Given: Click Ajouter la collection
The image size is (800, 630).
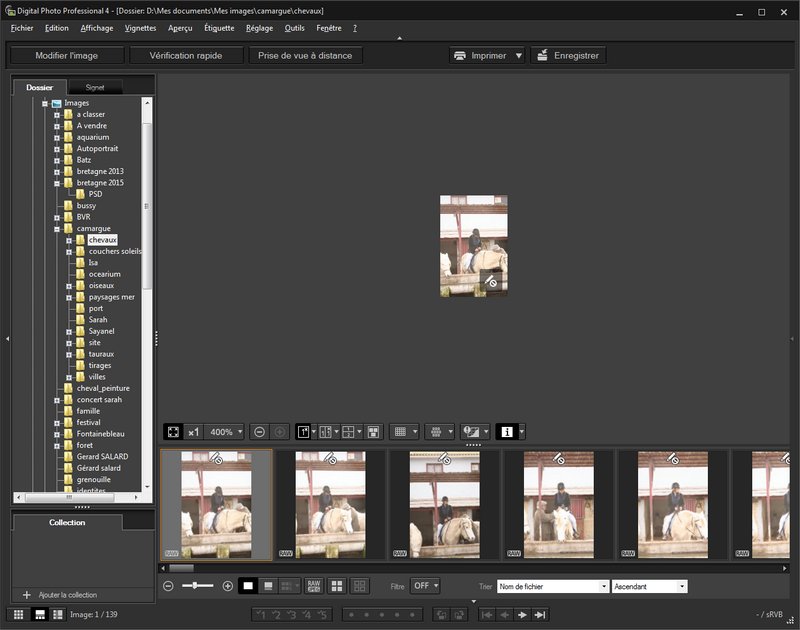Looking at the screenshot, I should tap(68, 595).
